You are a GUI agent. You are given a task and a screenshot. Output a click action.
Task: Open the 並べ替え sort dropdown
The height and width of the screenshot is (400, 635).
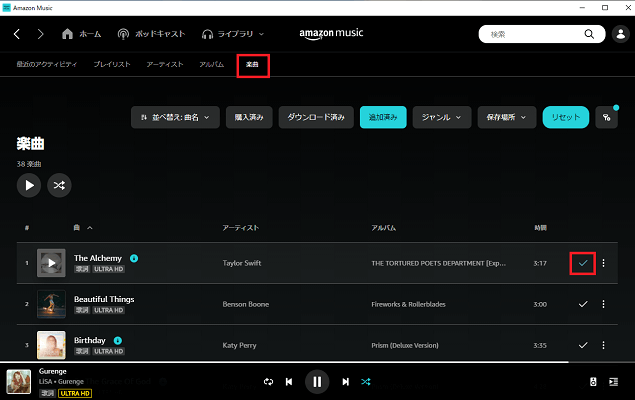(175, 117)
